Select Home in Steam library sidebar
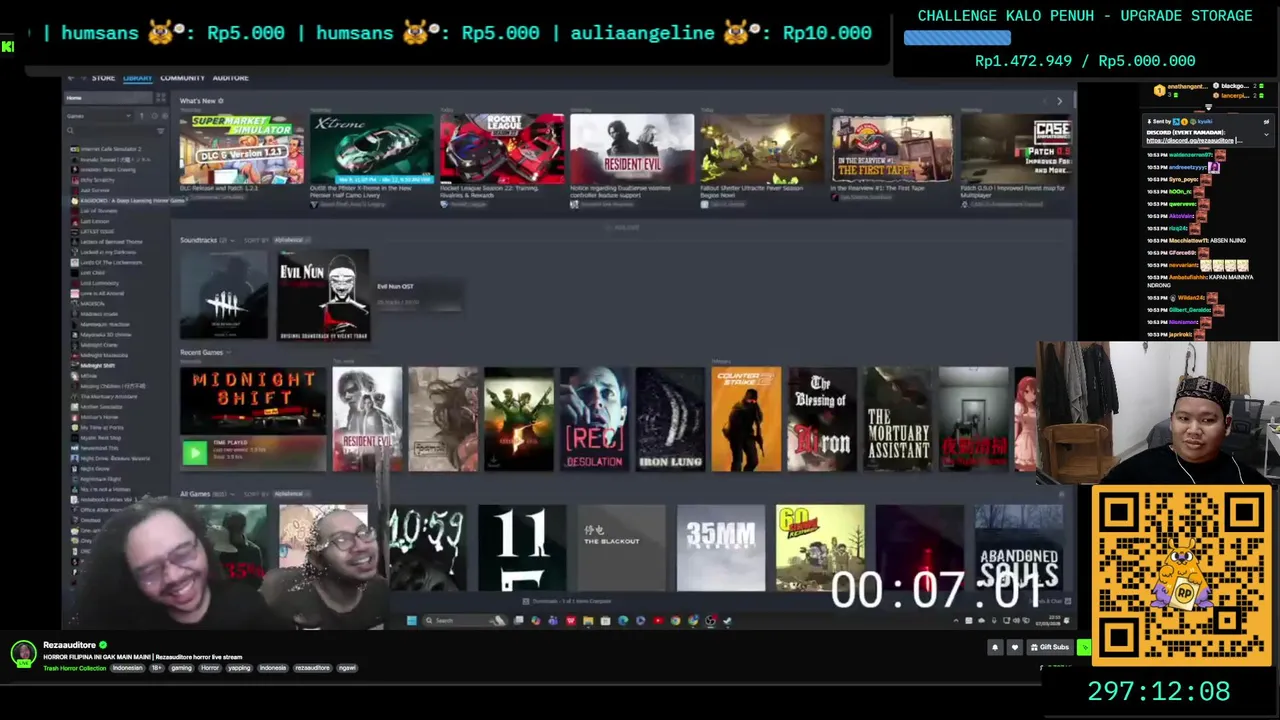The width and height of the screenshot is (1280, 720). 109,98
